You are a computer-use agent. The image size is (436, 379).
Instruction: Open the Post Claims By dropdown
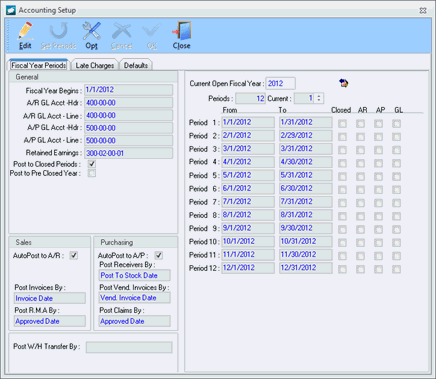pyautogui.click(x=135, y=321)
